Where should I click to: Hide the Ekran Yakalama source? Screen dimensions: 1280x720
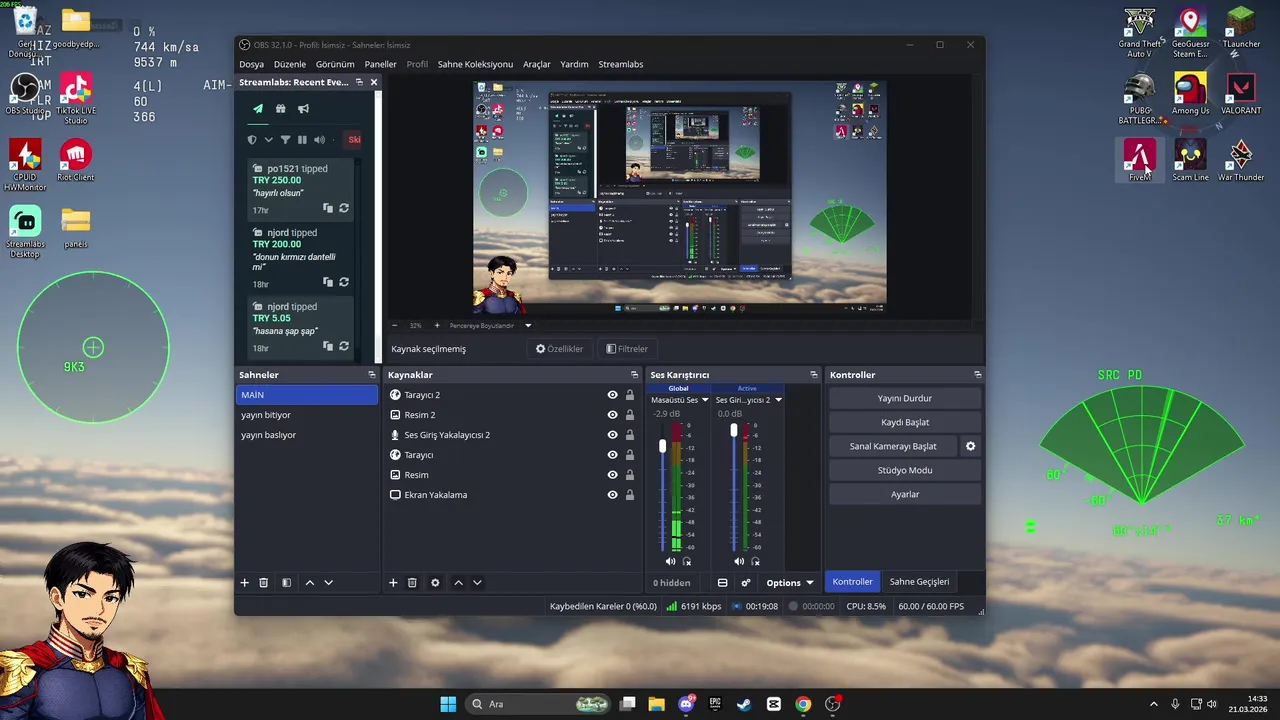[612, 495]
